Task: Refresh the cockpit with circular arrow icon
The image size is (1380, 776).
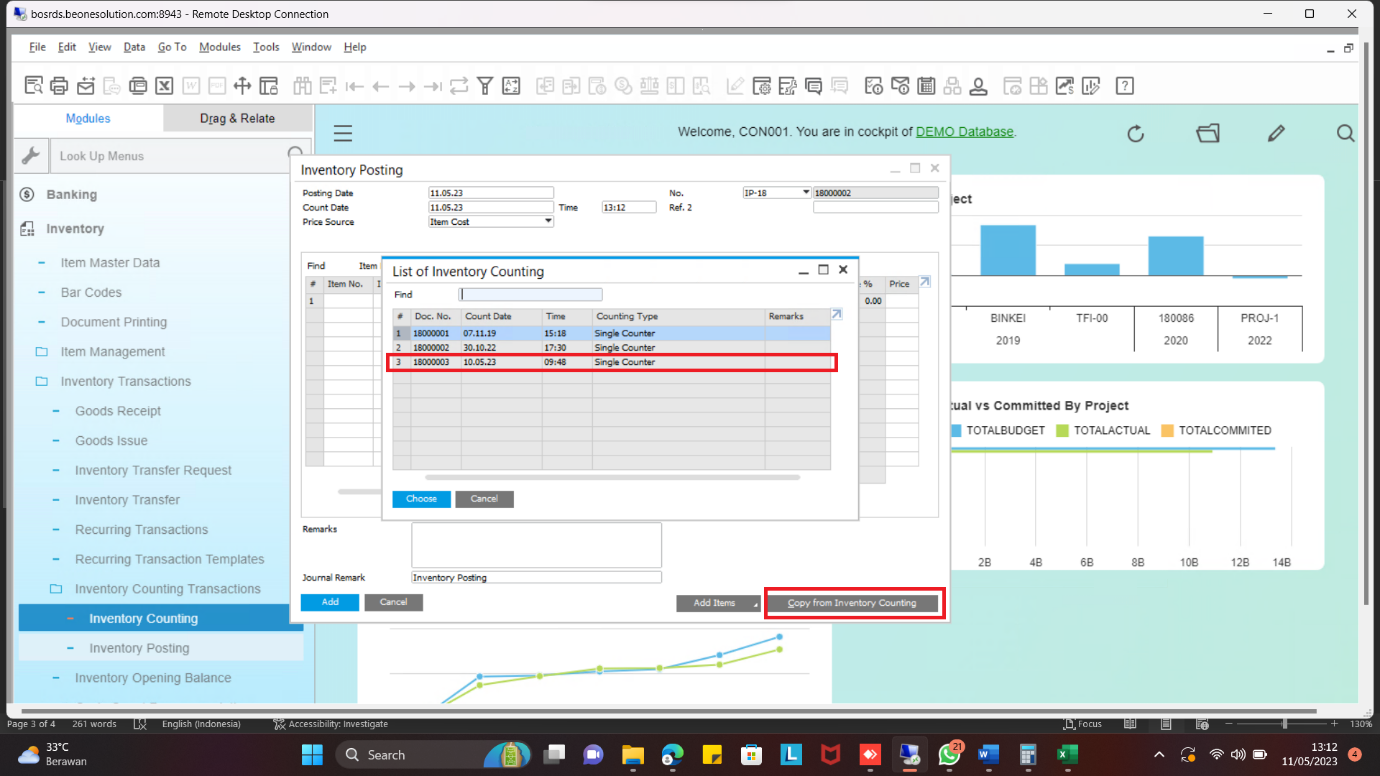Action: (1135, 133)
